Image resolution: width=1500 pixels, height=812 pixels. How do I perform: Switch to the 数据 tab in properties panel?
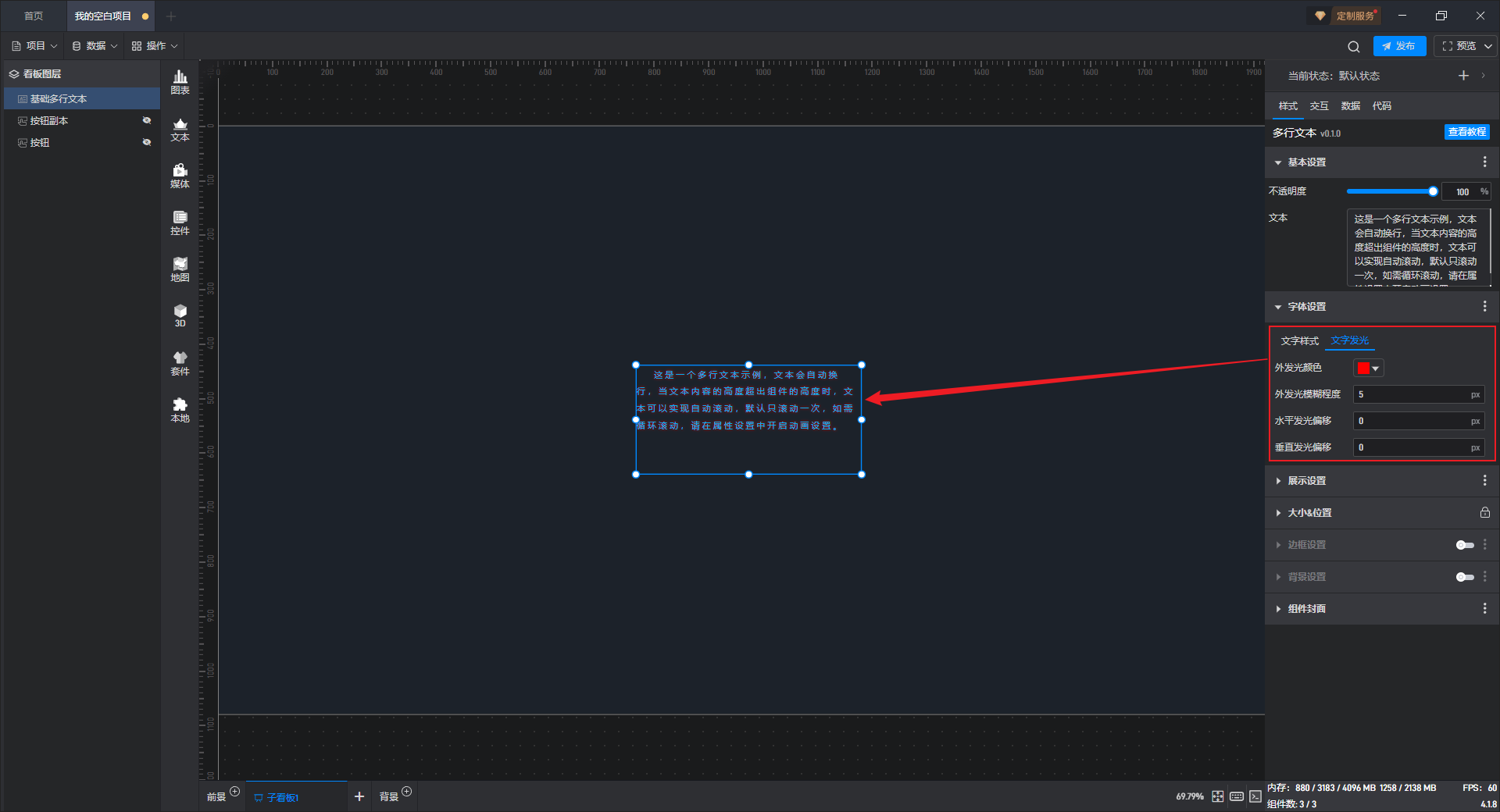tap(1350, 106)
